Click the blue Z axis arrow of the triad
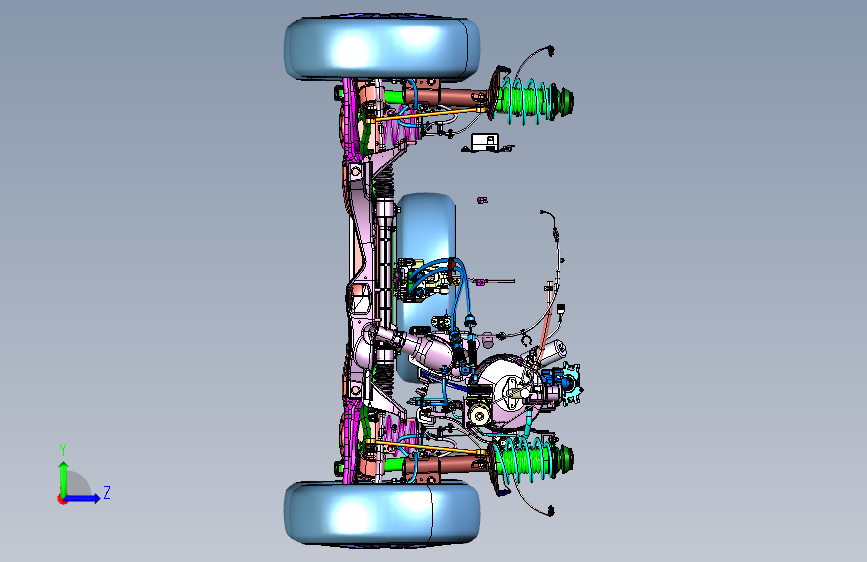This screenshot has height=562, width=867. pyautogui.click(x=83, y=498)
